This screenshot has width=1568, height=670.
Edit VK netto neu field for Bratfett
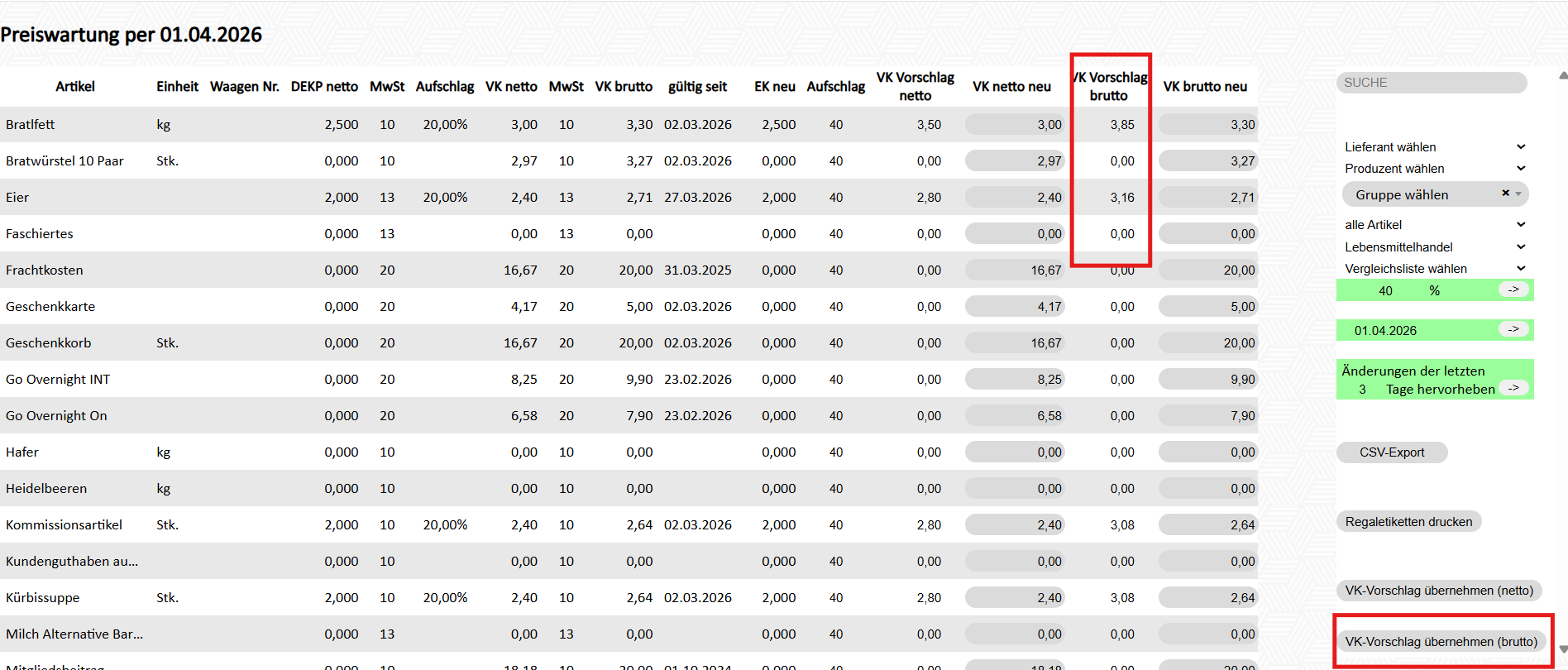tap(1015, 125)
